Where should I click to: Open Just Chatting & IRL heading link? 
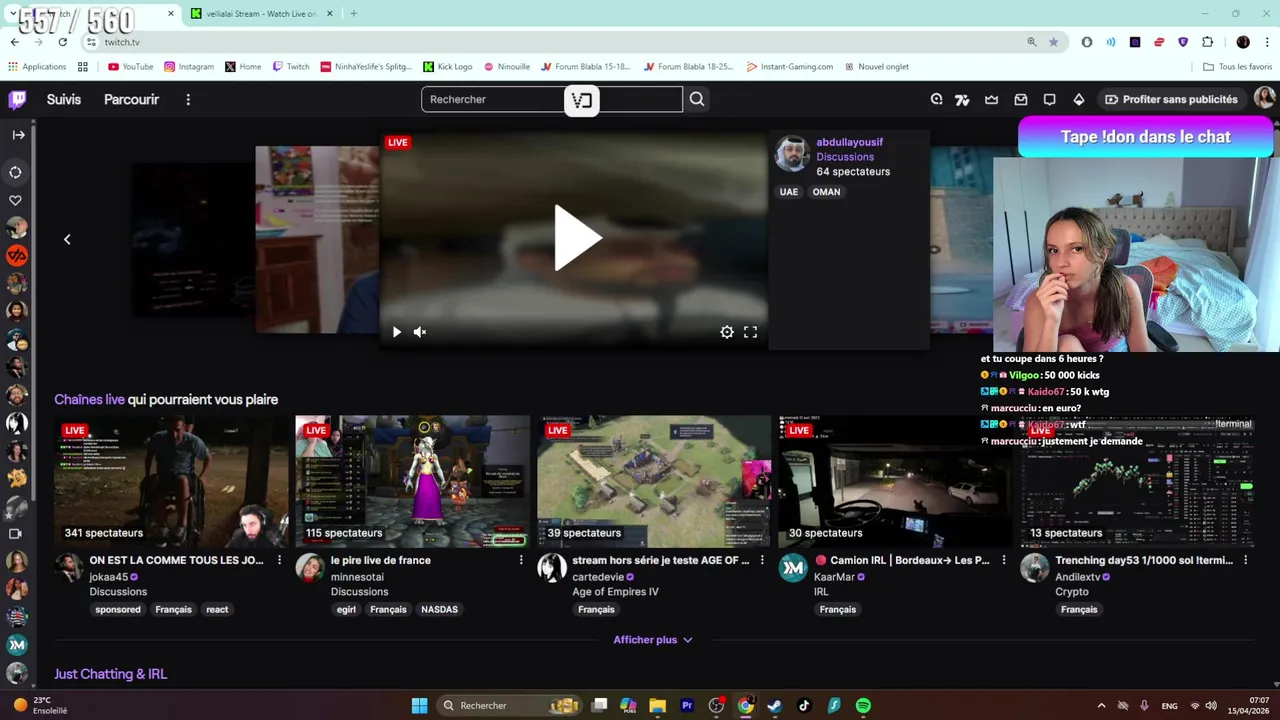point(110,674)
